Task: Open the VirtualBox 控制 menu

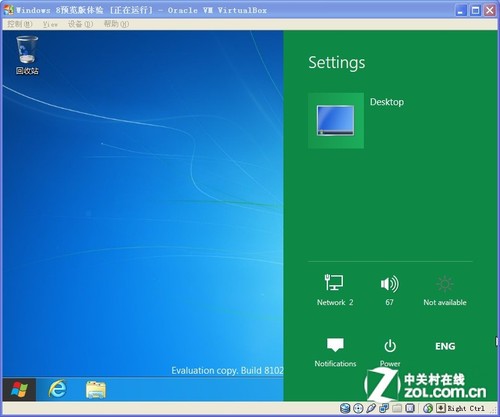Action: pyautogui.click(x=20, y=24)
